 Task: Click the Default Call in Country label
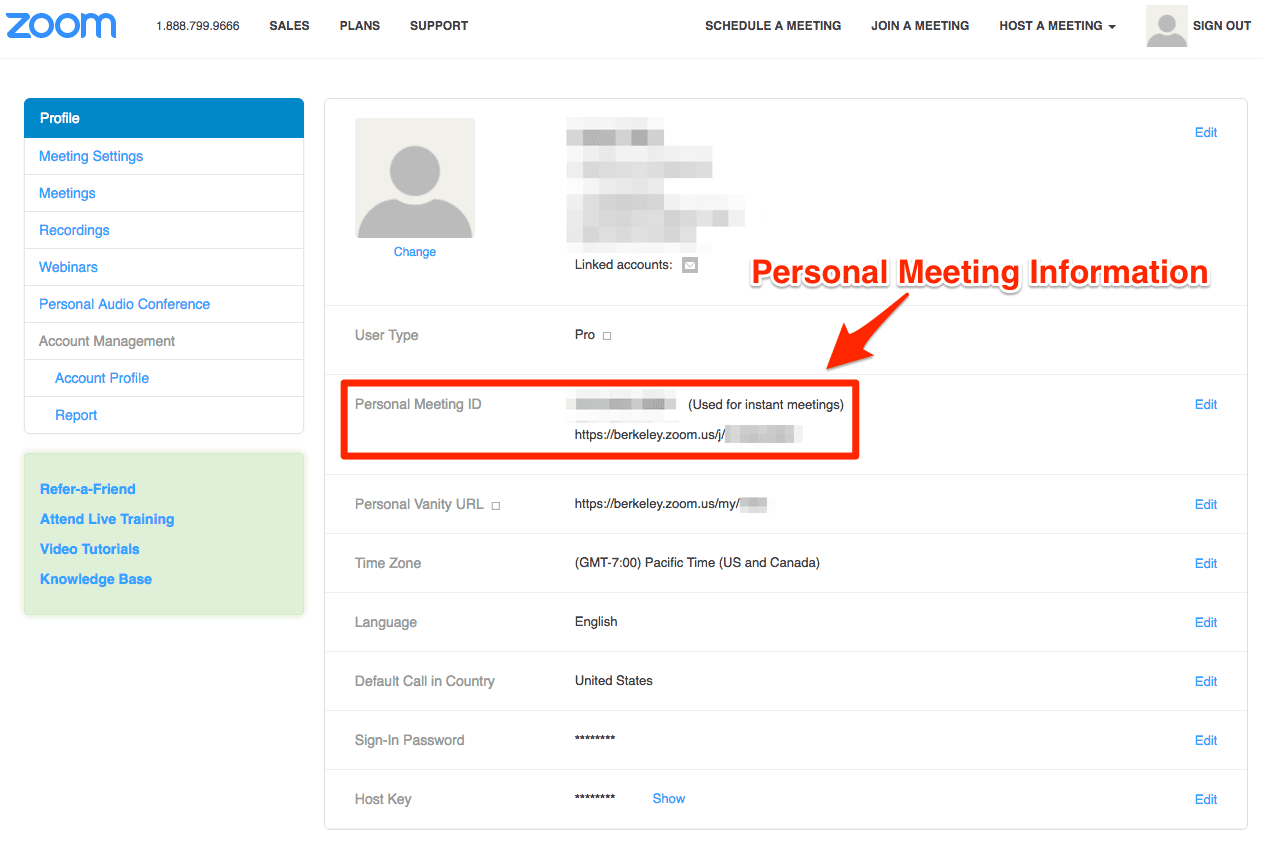[x=425, y=681]
